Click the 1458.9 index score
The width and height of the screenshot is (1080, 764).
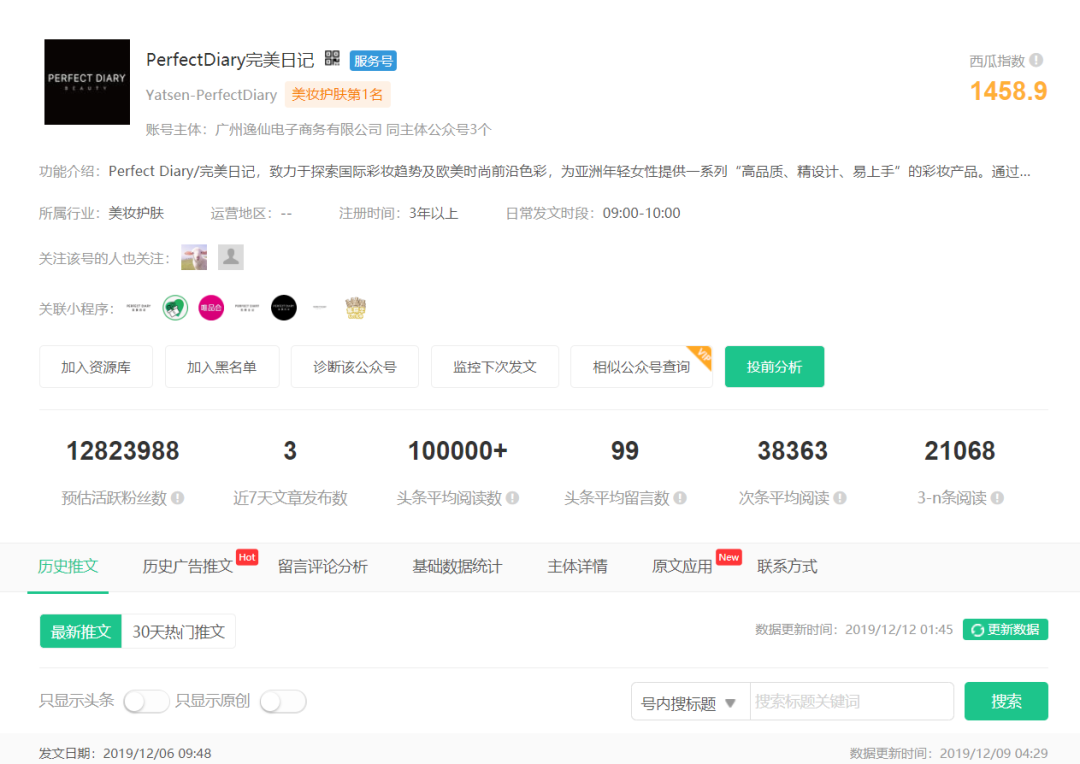click(1008, 91)
